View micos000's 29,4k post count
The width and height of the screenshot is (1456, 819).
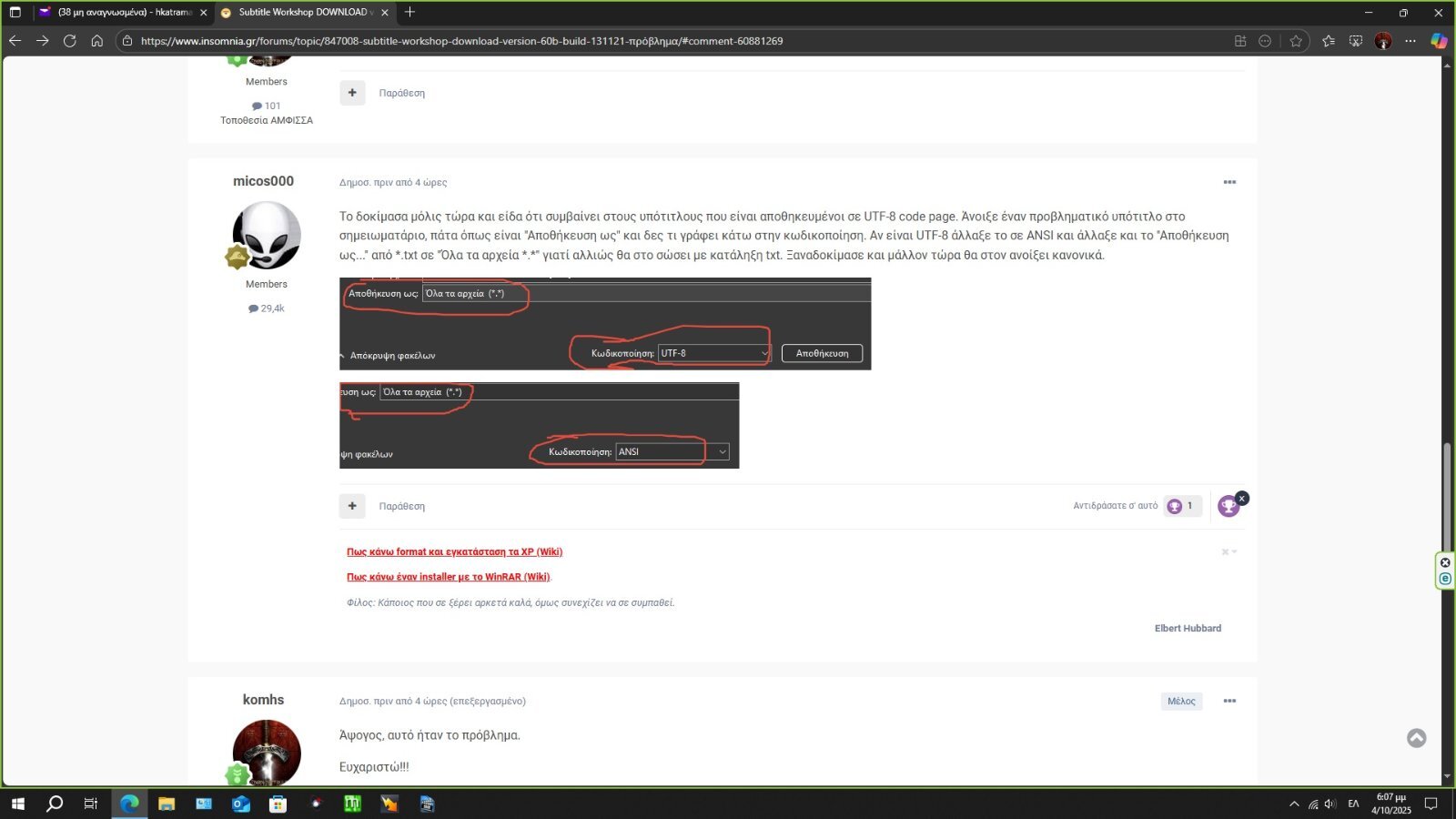267,308
